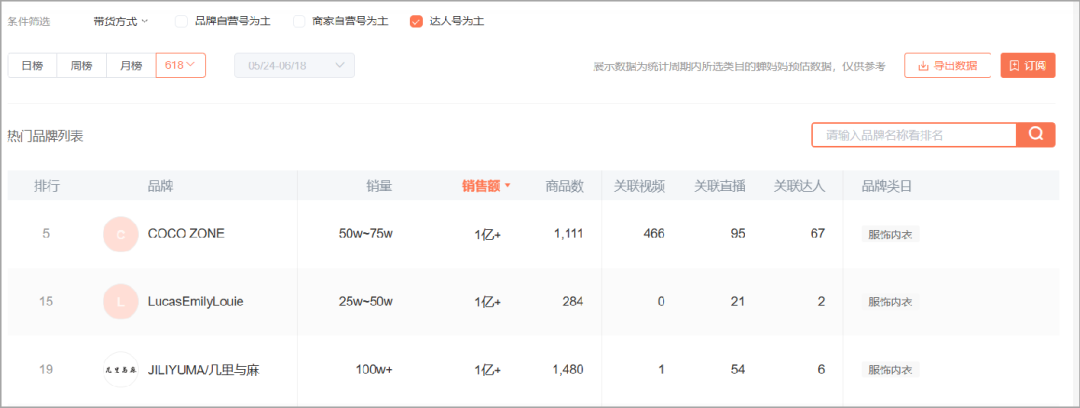Click the 销量 column header

[x=379, y=186]
